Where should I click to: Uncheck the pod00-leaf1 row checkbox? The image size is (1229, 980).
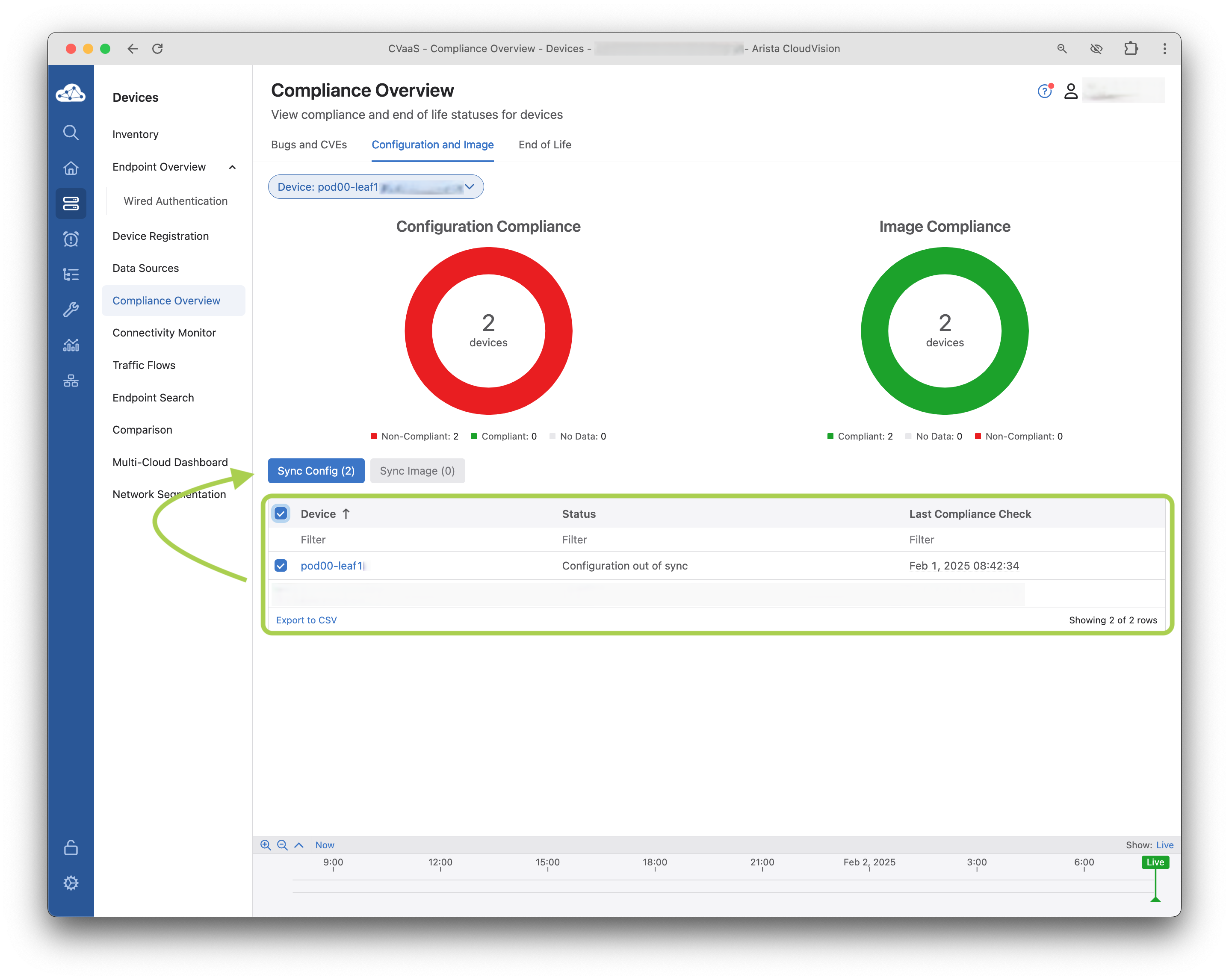tap(281, 566)
